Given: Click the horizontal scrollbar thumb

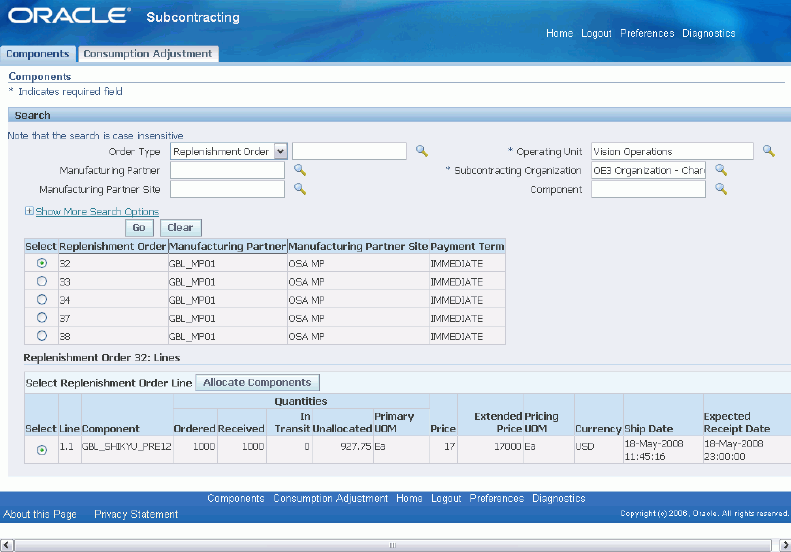Looking at the screenshot, I should pyautogui.click(x=393, y=545).
